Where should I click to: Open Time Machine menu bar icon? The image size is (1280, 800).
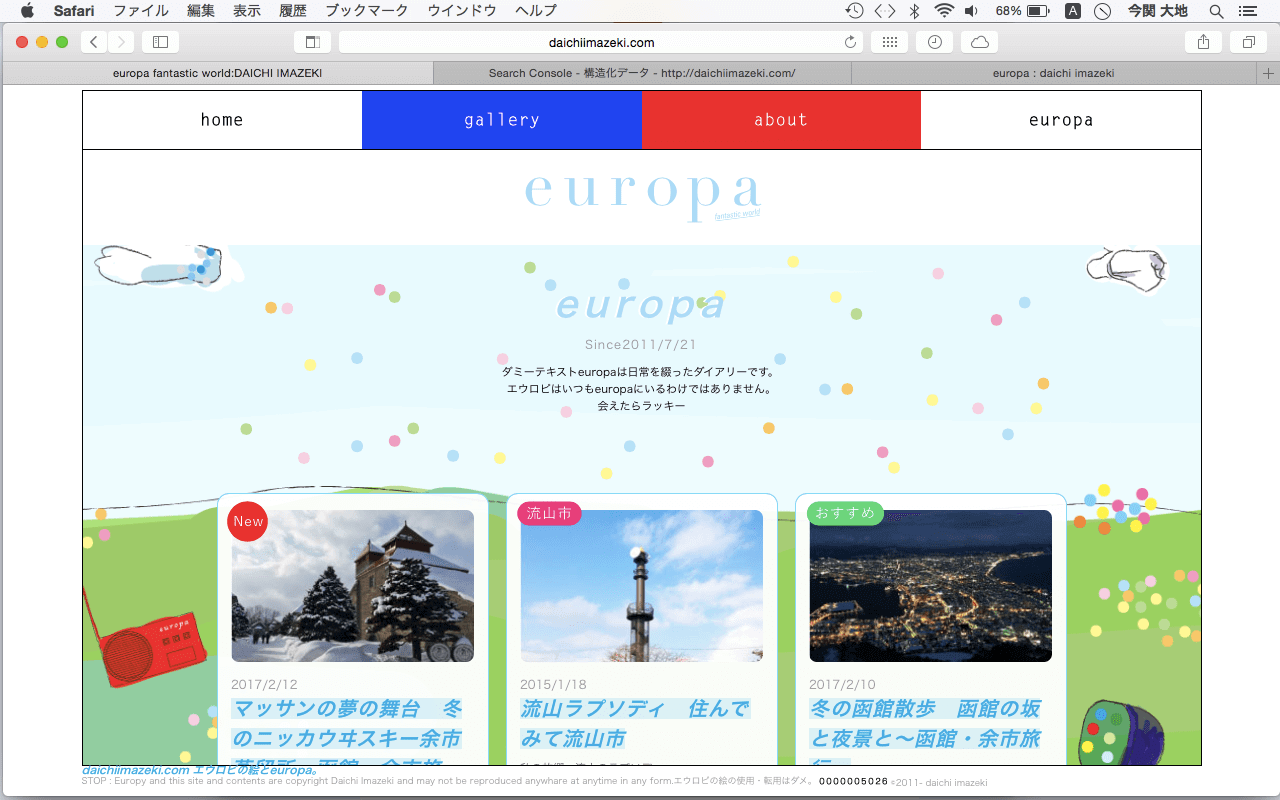tap(854, 11)
